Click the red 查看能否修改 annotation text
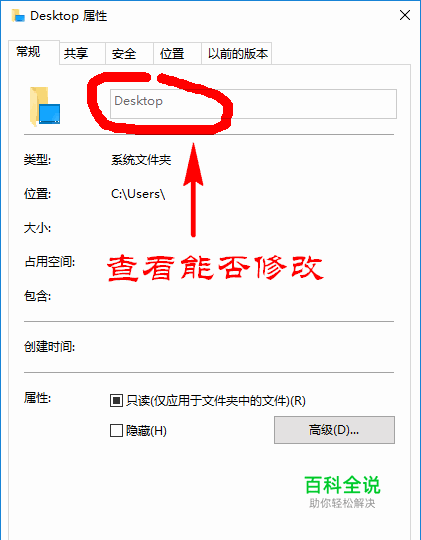Screen dimensions: 421x540 (215, 268)
